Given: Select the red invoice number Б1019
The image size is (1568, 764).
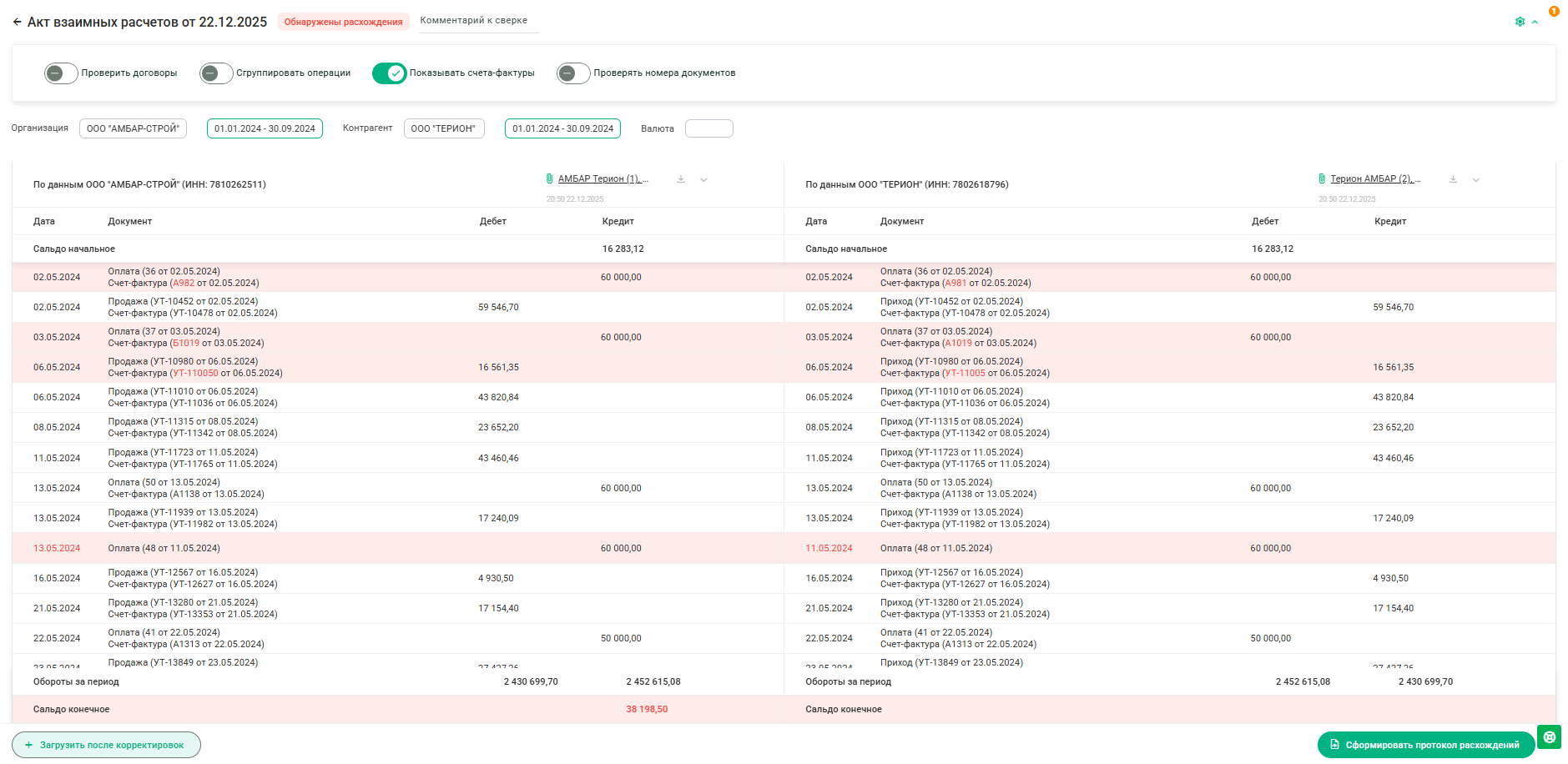Looking at the screenshot, I should coord(186,344).
